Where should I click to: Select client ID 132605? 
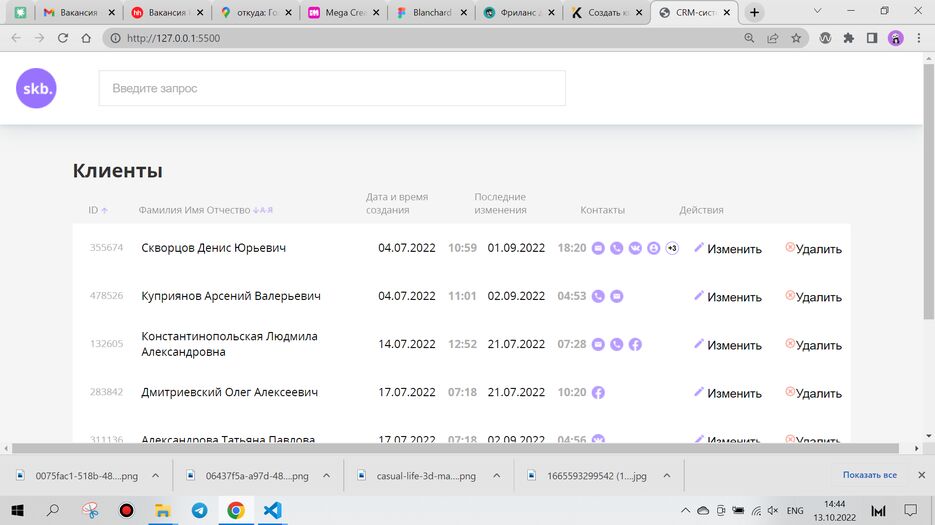[106, 344]
